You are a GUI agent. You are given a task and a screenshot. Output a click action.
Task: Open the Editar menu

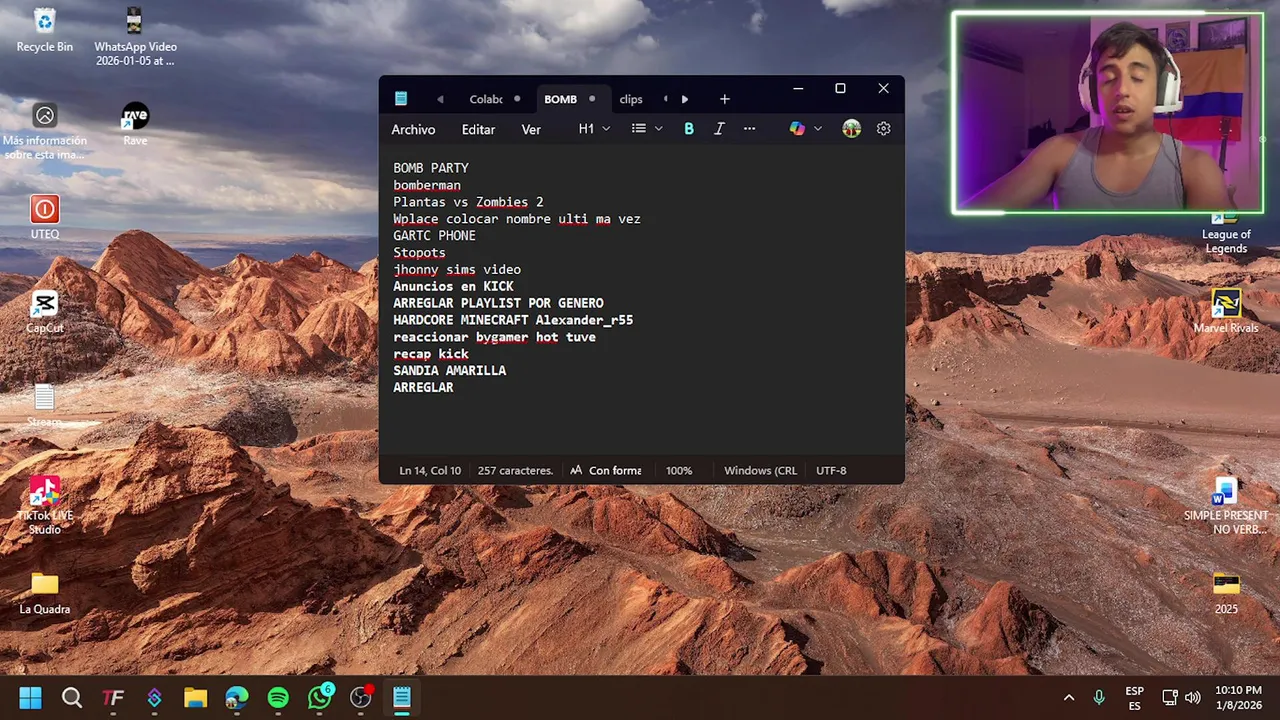478,129
